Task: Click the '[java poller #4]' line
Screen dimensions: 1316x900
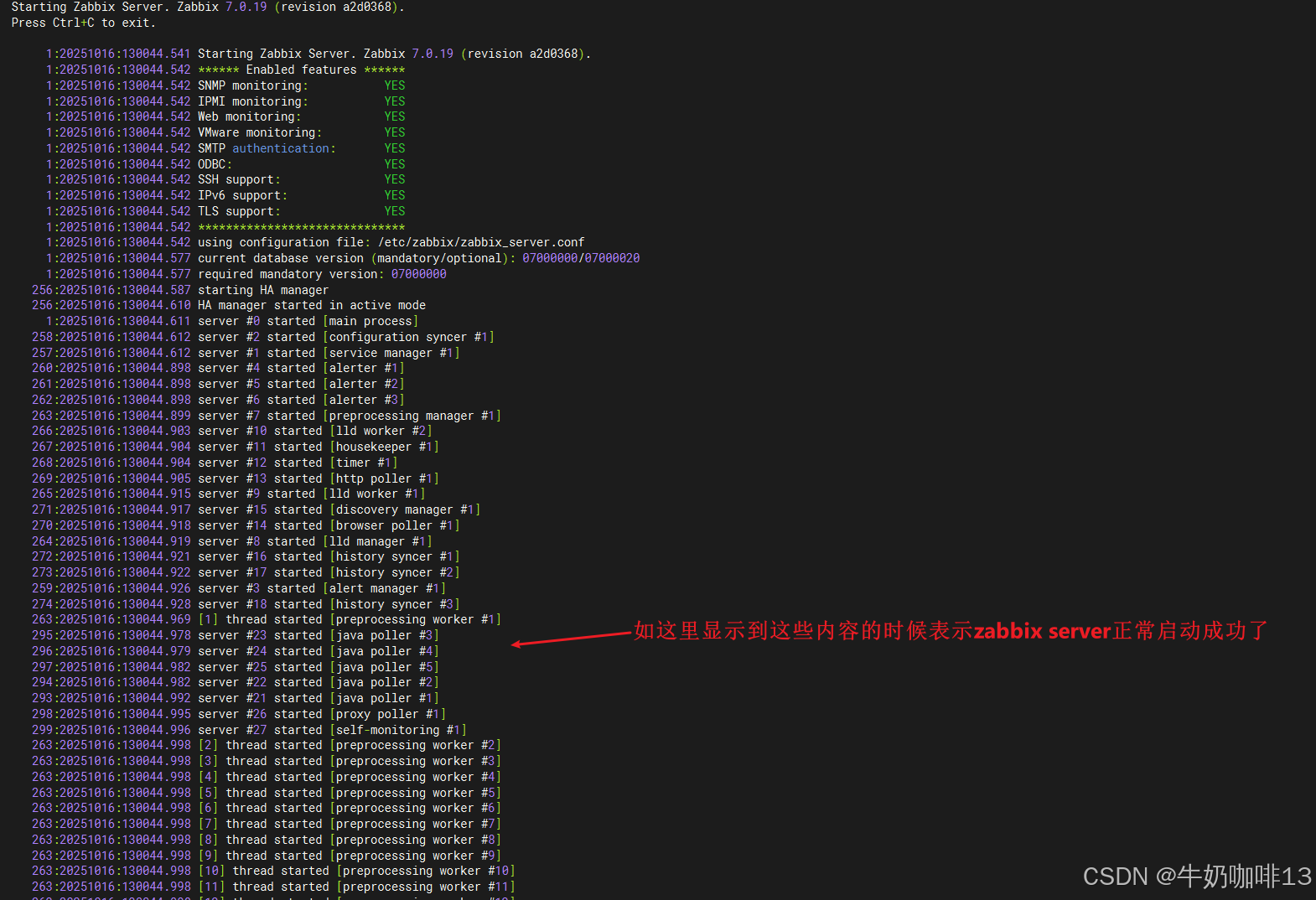Action: (236, 651)
